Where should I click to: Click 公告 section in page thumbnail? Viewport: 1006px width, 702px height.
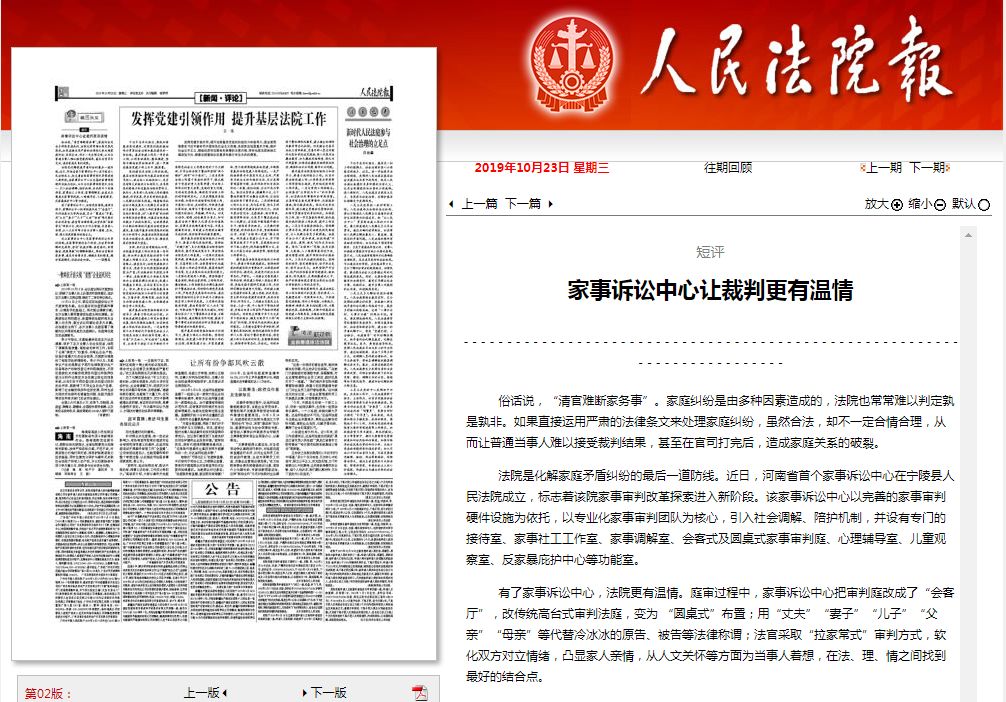[x=222, y=490]
